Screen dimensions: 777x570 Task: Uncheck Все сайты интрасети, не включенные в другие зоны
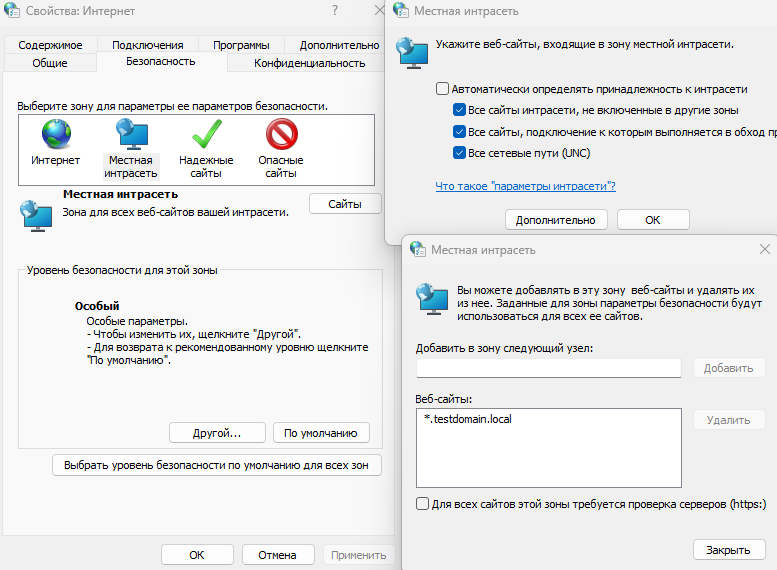[459, 110]
